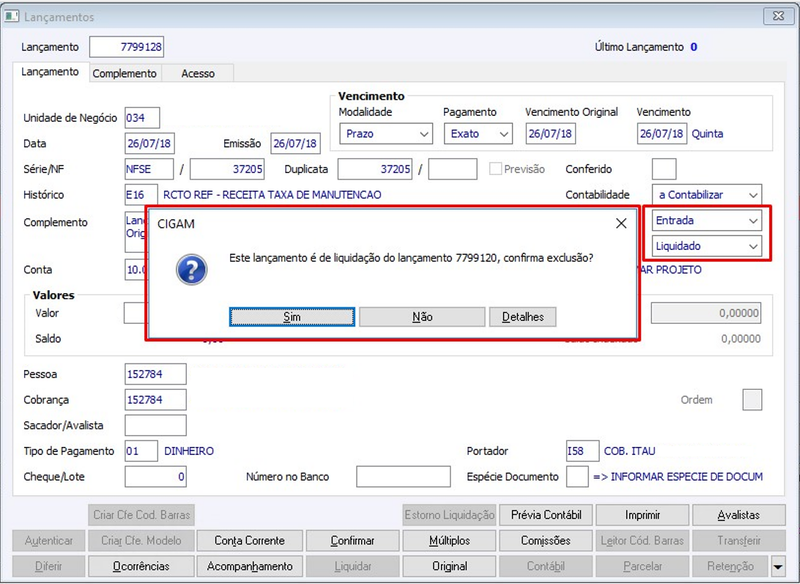Confirm exclusion with Sim button
The height and width of the screenshot is (584, 800).
[292, 317]
